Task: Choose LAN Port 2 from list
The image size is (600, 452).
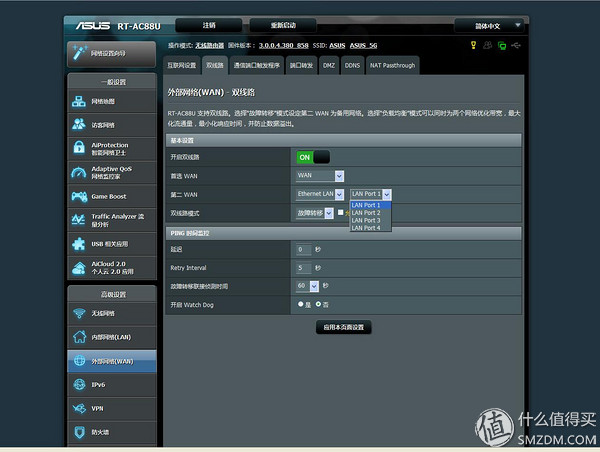Action: tap(370, 213)
